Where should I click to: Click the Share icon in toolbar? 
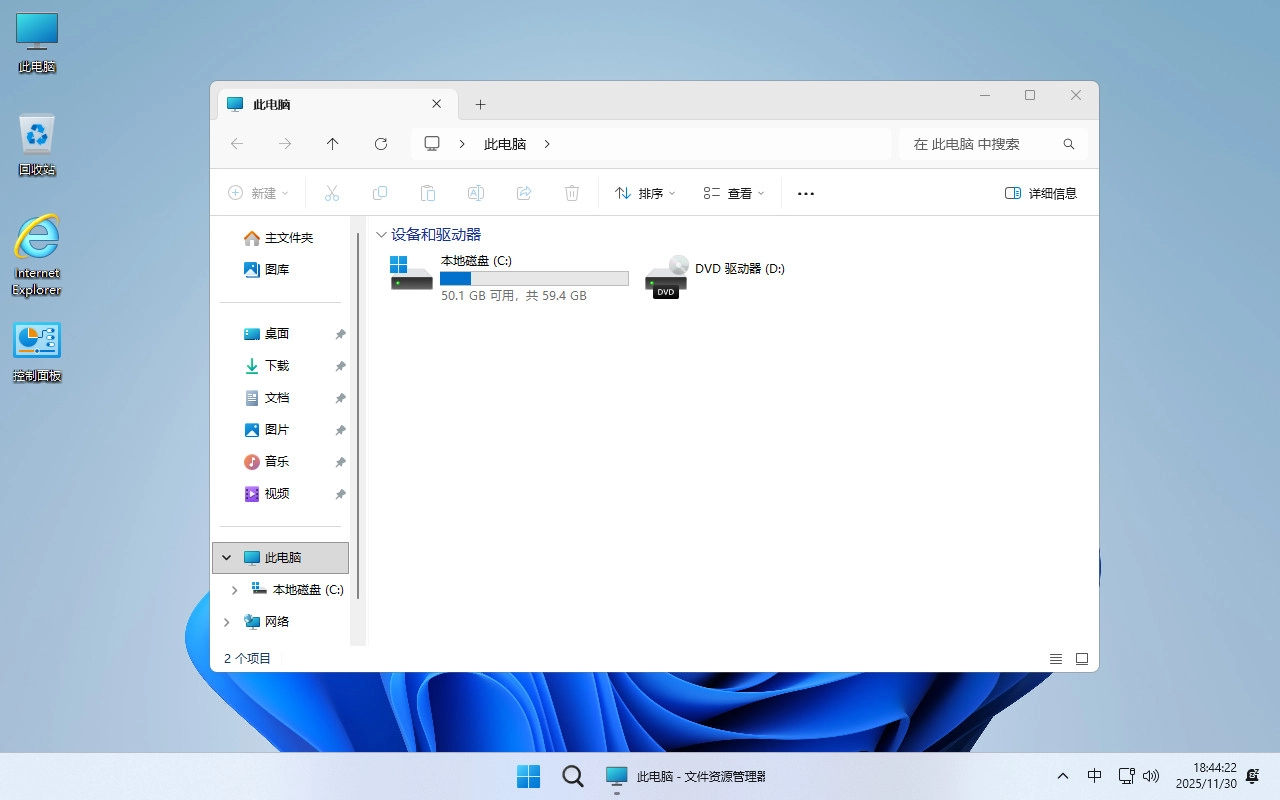pos(524,192)
